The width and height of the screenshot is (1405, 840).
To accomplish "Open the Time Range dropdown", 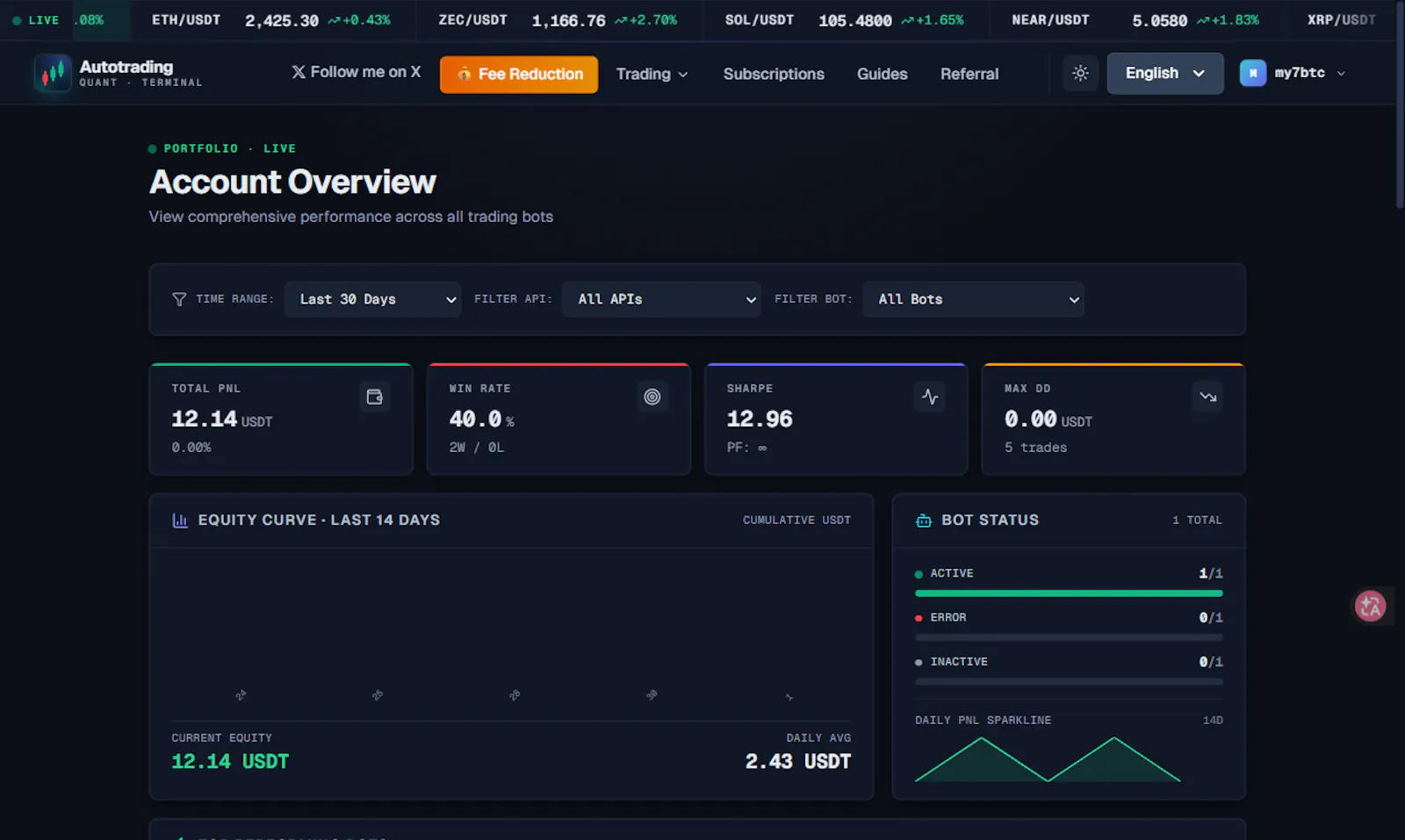I will pyautogui.click(x=372, y=299).
